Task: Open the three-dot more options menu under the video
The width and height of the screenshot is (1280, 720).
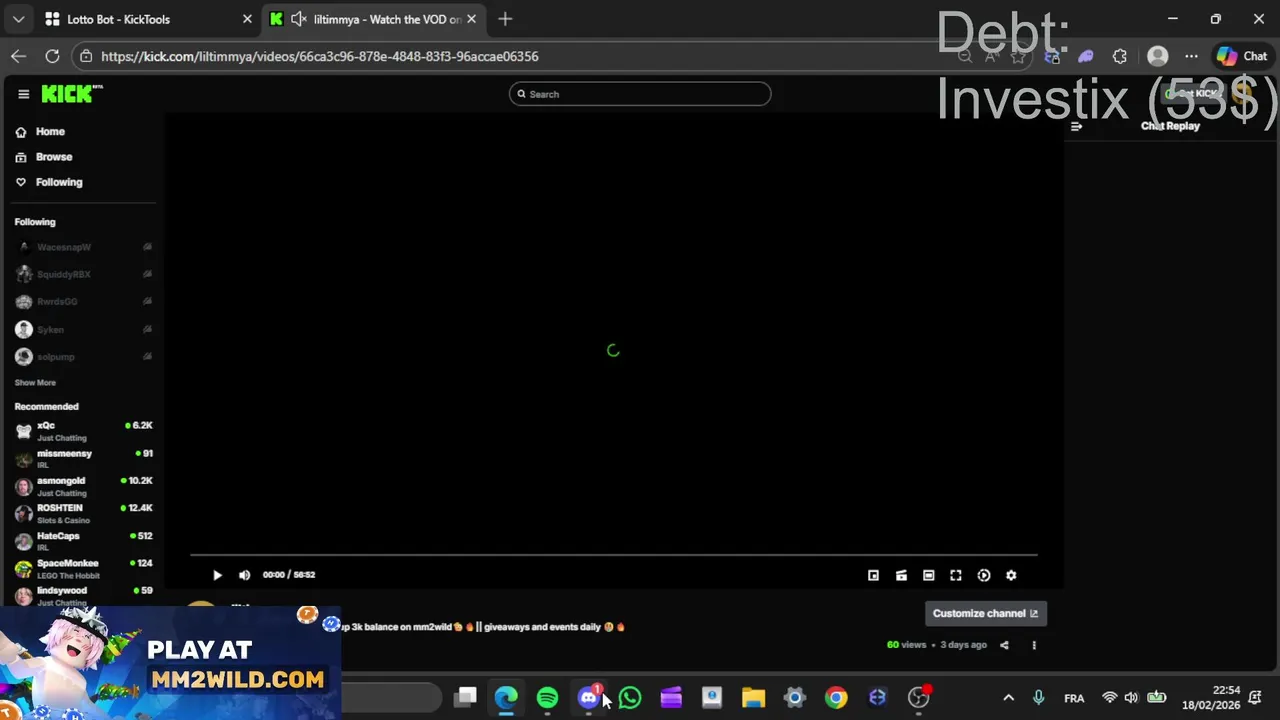Action: (x=1034, y=645)
